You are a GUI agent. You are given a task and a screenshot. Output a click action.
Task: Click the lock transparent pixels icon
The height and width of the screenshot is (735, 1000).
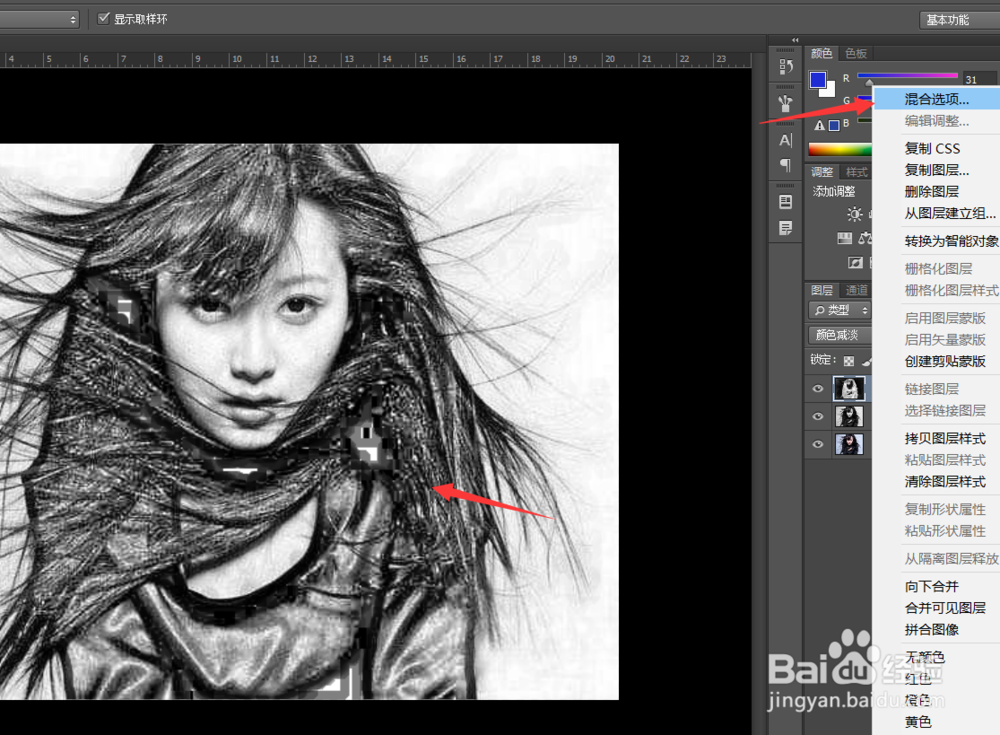pyautogui.click(x=849, y=361)
